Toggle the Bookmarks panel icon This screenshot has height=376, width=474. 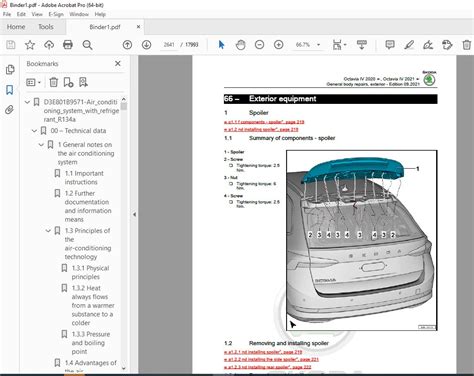[x=10, y=90]
